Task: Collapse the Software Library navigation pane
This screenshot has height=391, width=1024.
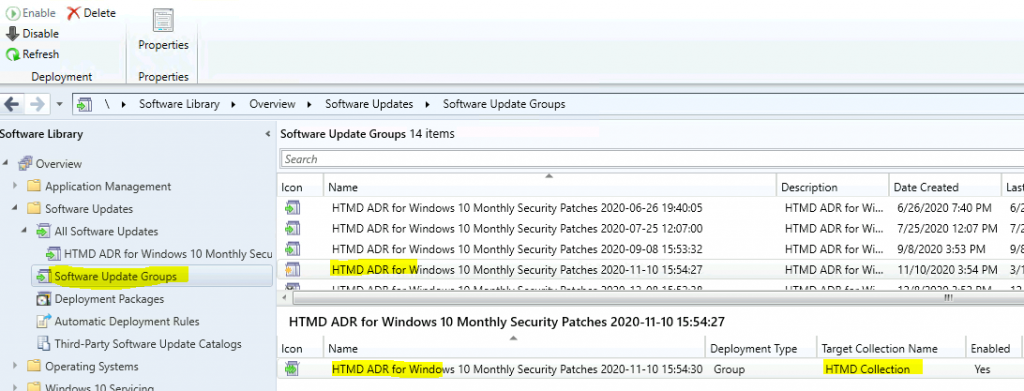Action: pos(267,134)
